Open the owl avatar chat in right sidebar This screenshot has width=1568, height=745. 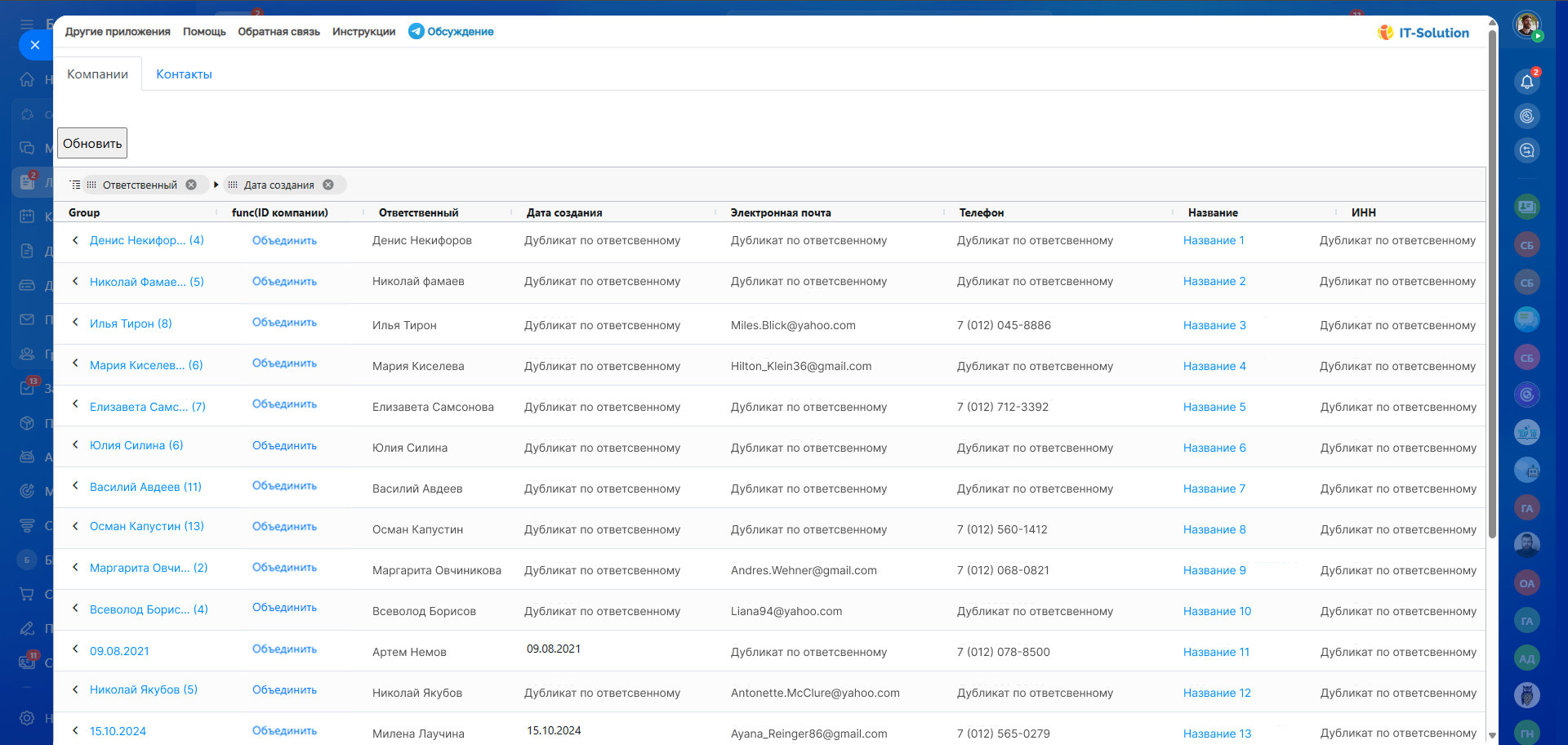coord(1526,695)
